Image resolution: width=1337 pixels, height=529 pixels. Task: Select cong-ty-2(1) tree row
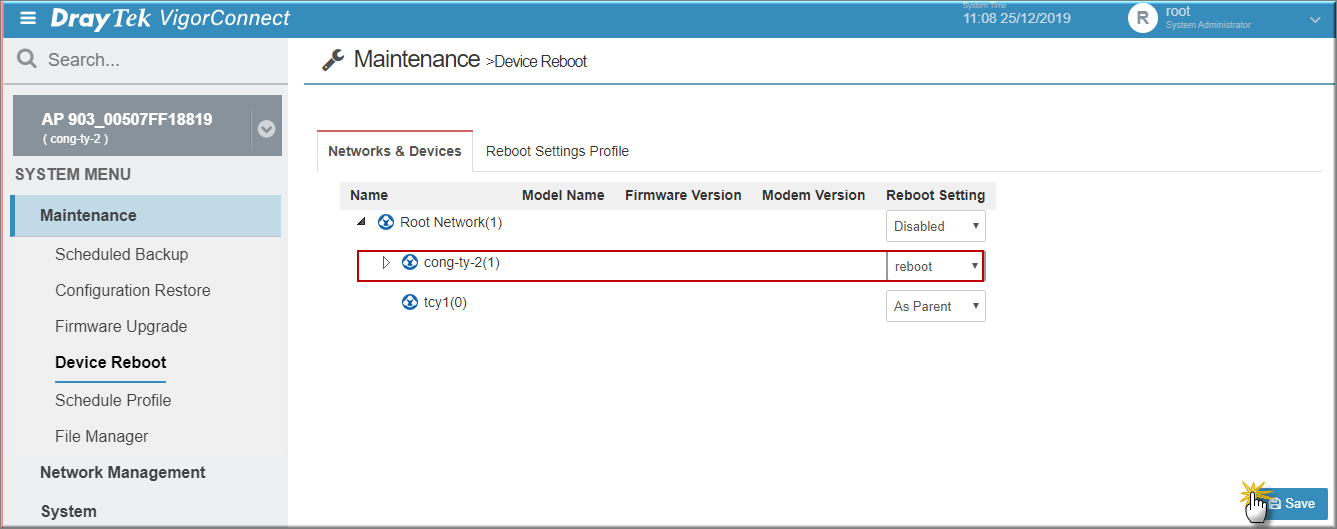(x=461, y=262)
